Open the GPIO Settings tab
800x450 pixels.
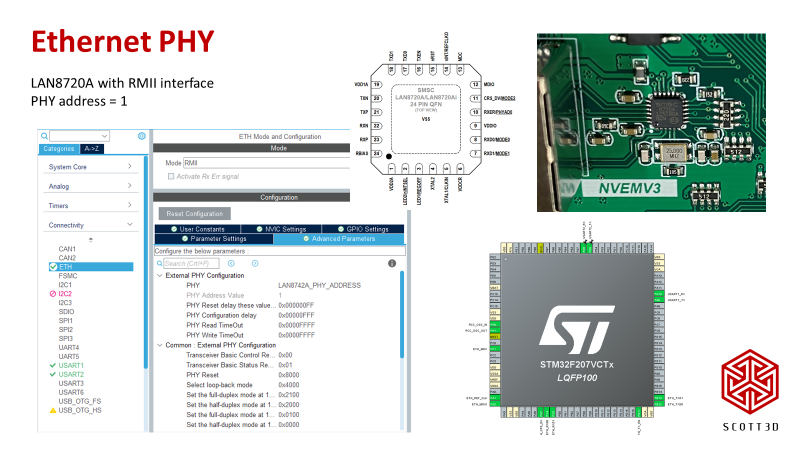(x=363, y=229)
